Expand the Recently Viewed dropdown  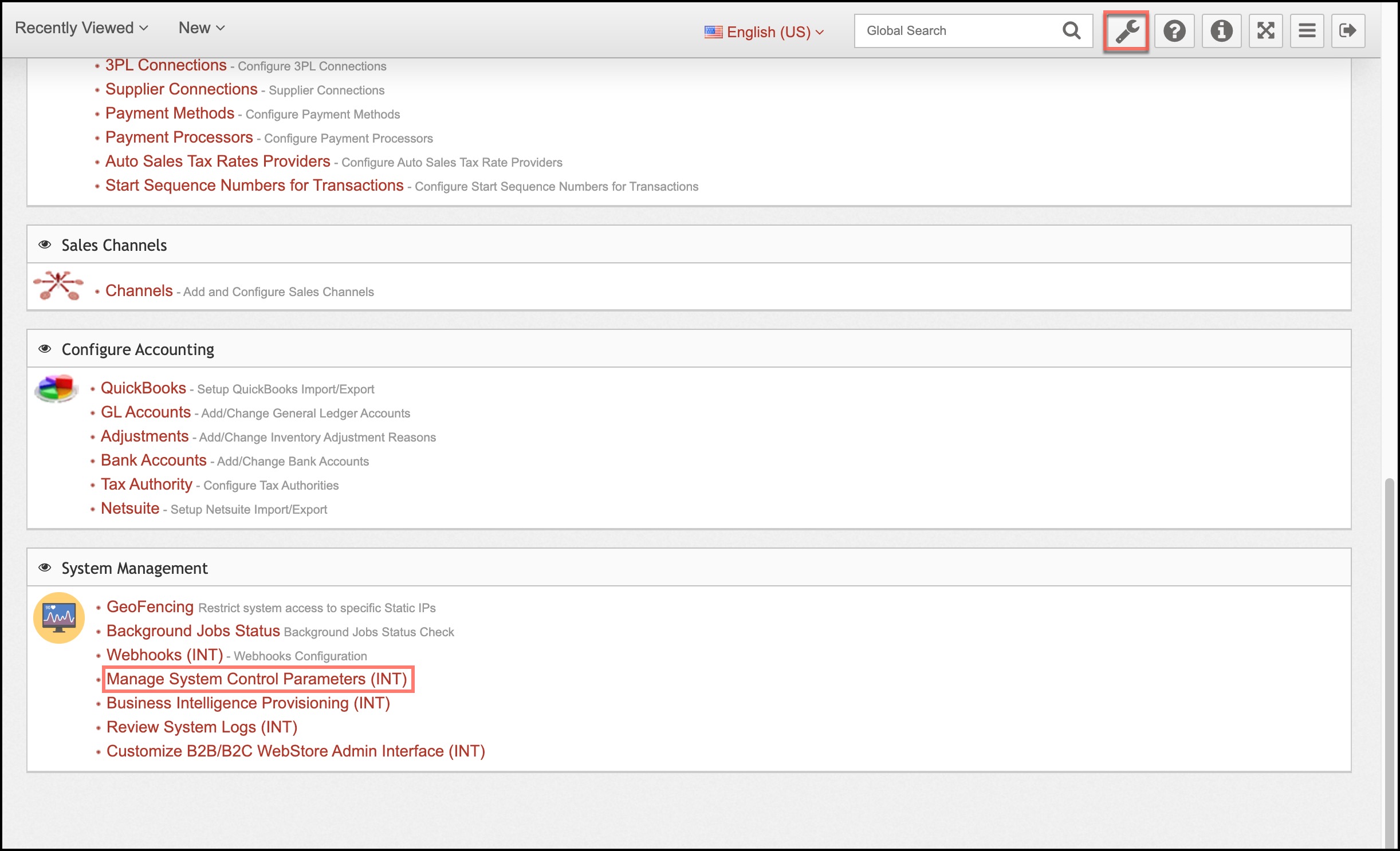pos(81,28)
